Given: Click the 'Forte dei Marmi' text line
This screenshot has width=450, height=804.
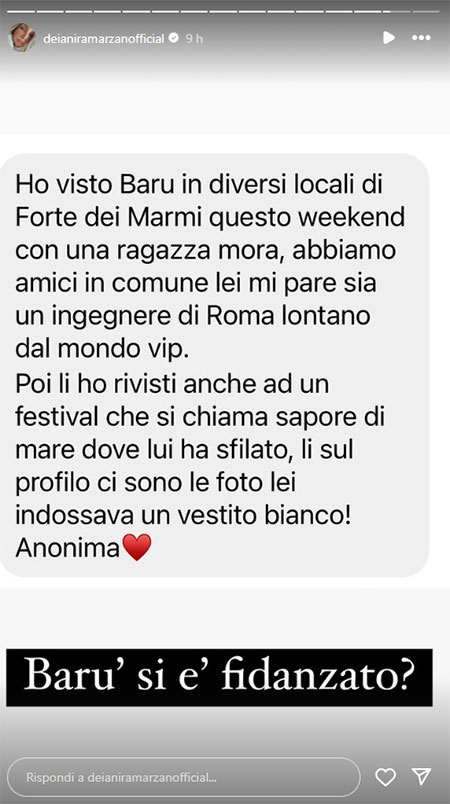Looking at the screenshot, I should click(210, 217).
